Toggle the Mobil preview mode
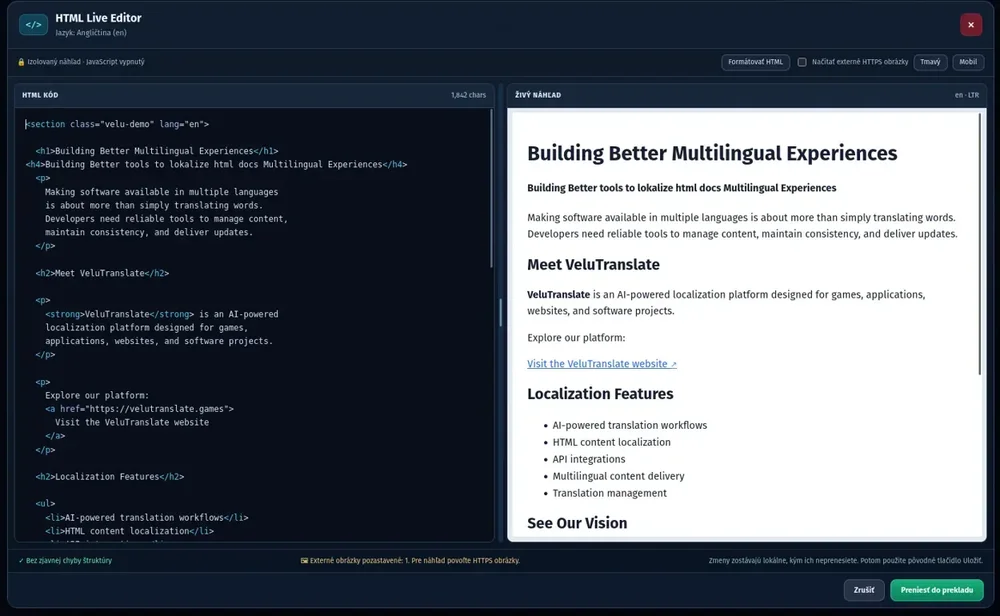 point(968,62)
